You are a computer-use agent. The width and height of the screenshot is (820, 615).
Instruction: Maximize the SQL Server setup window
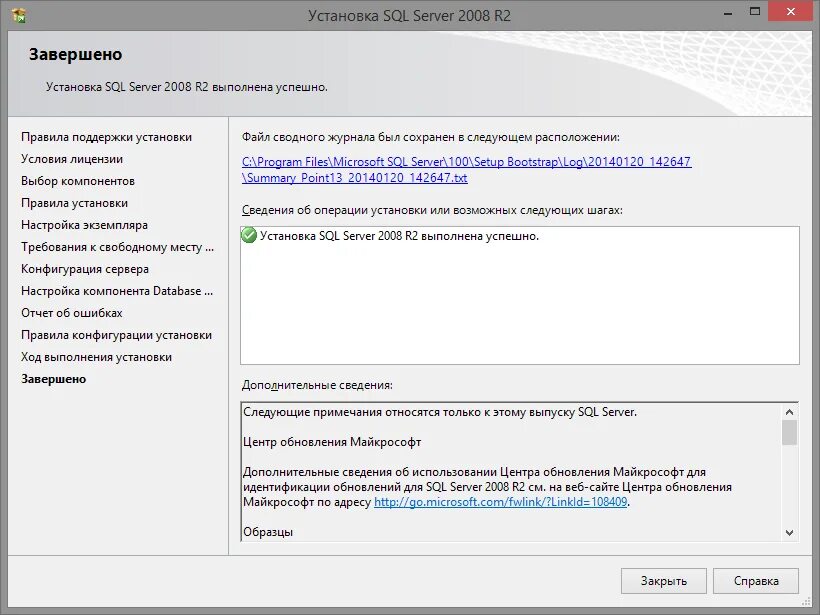tap(755, 12)
